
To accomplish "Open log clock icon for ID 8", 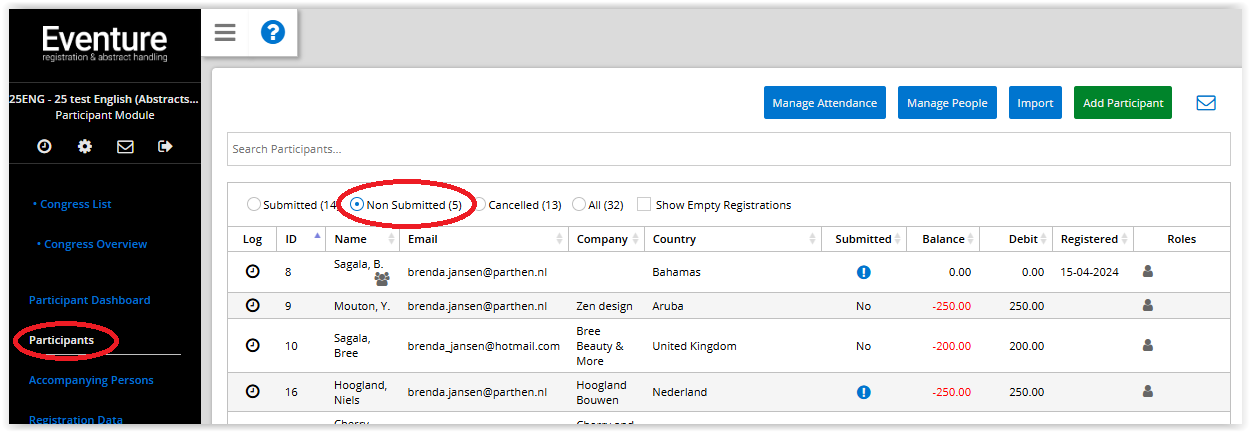I will pos(253,272).
